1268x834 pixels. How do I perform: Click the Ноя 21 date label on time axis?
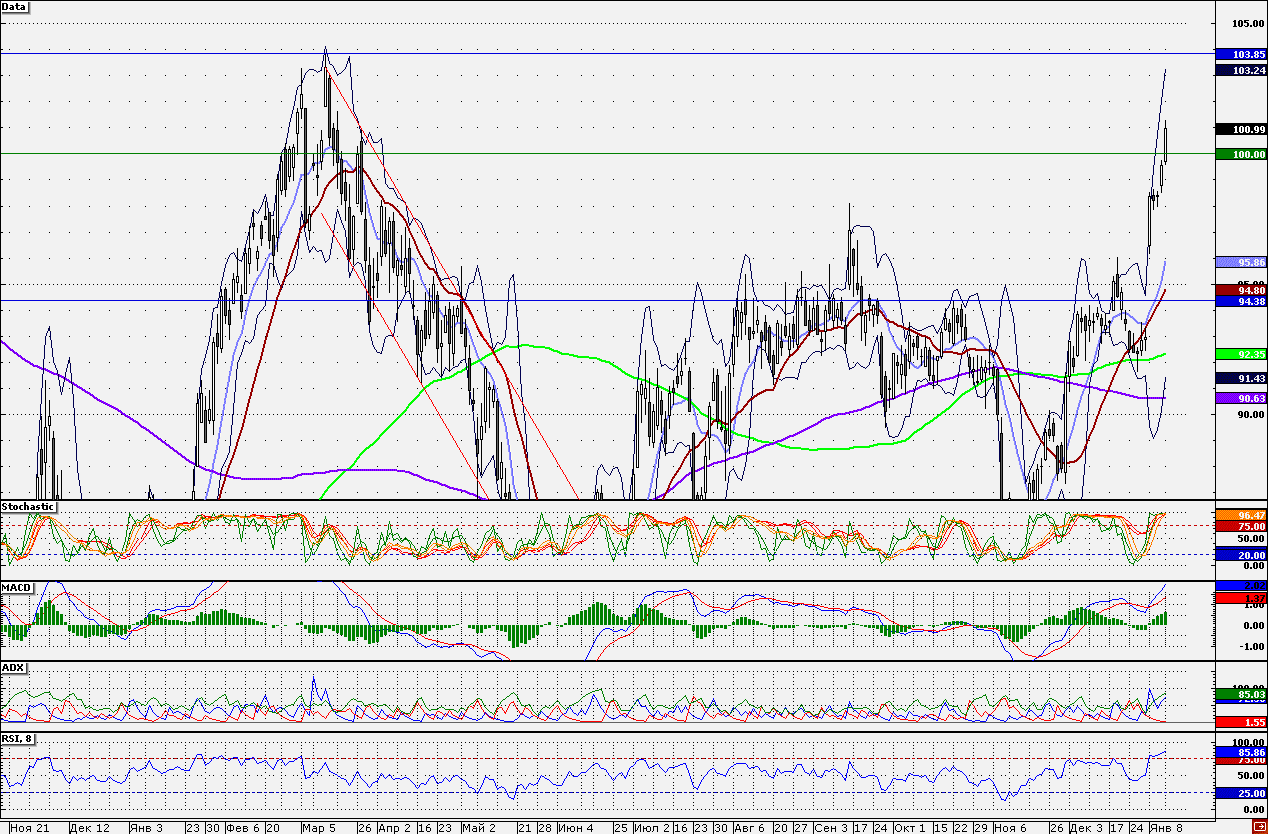click(x=31, y=828)
